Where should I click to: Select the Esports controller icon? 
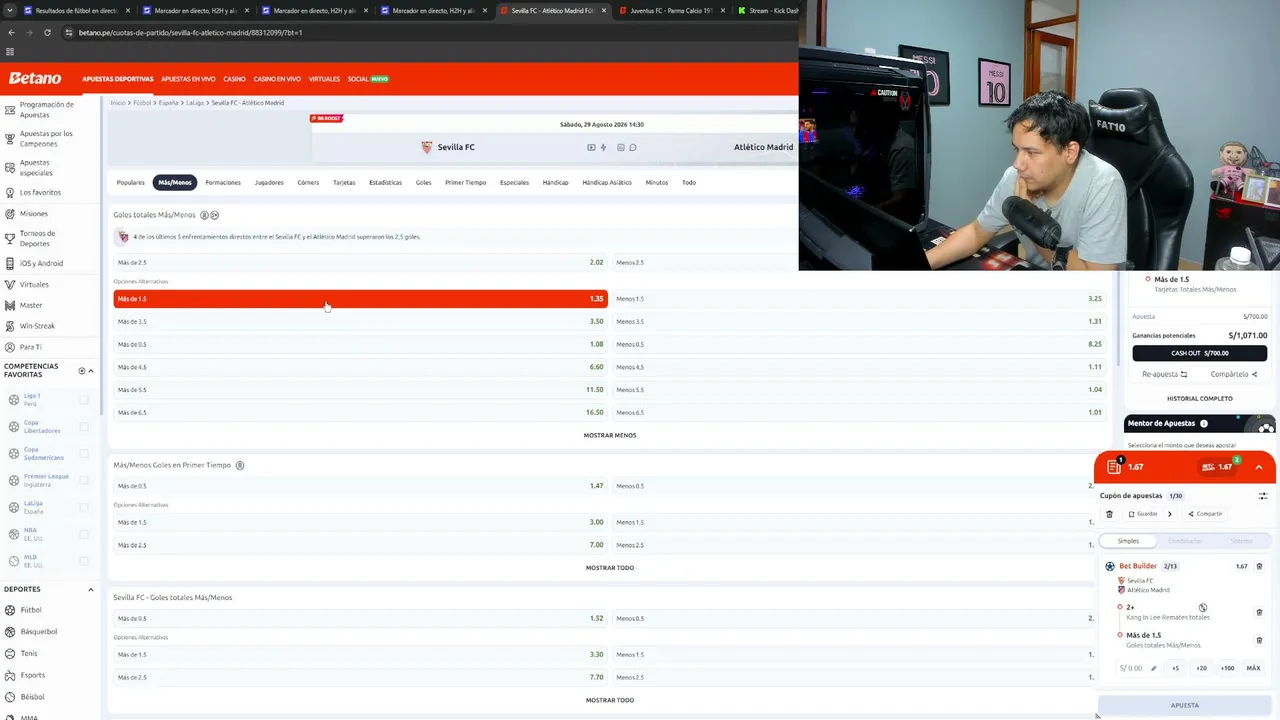tap(11, 675)
